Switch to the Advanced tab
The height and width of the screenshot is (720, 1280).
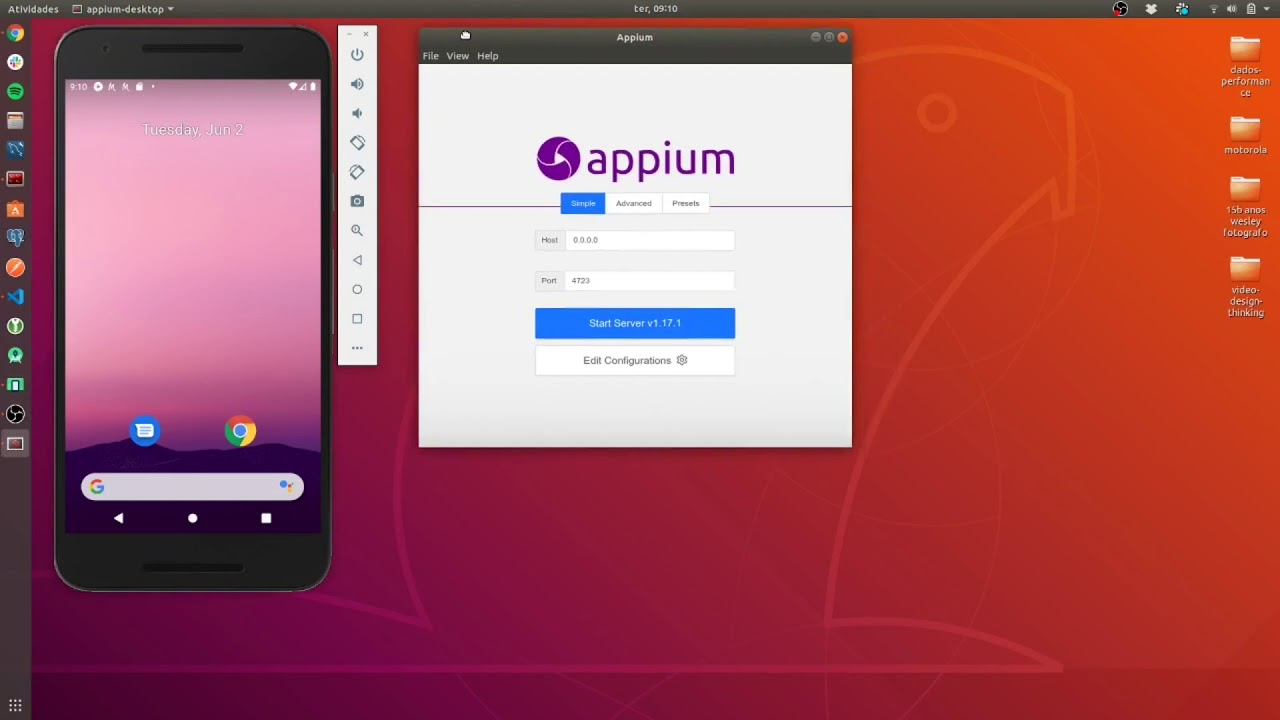[x=633, y=203]
